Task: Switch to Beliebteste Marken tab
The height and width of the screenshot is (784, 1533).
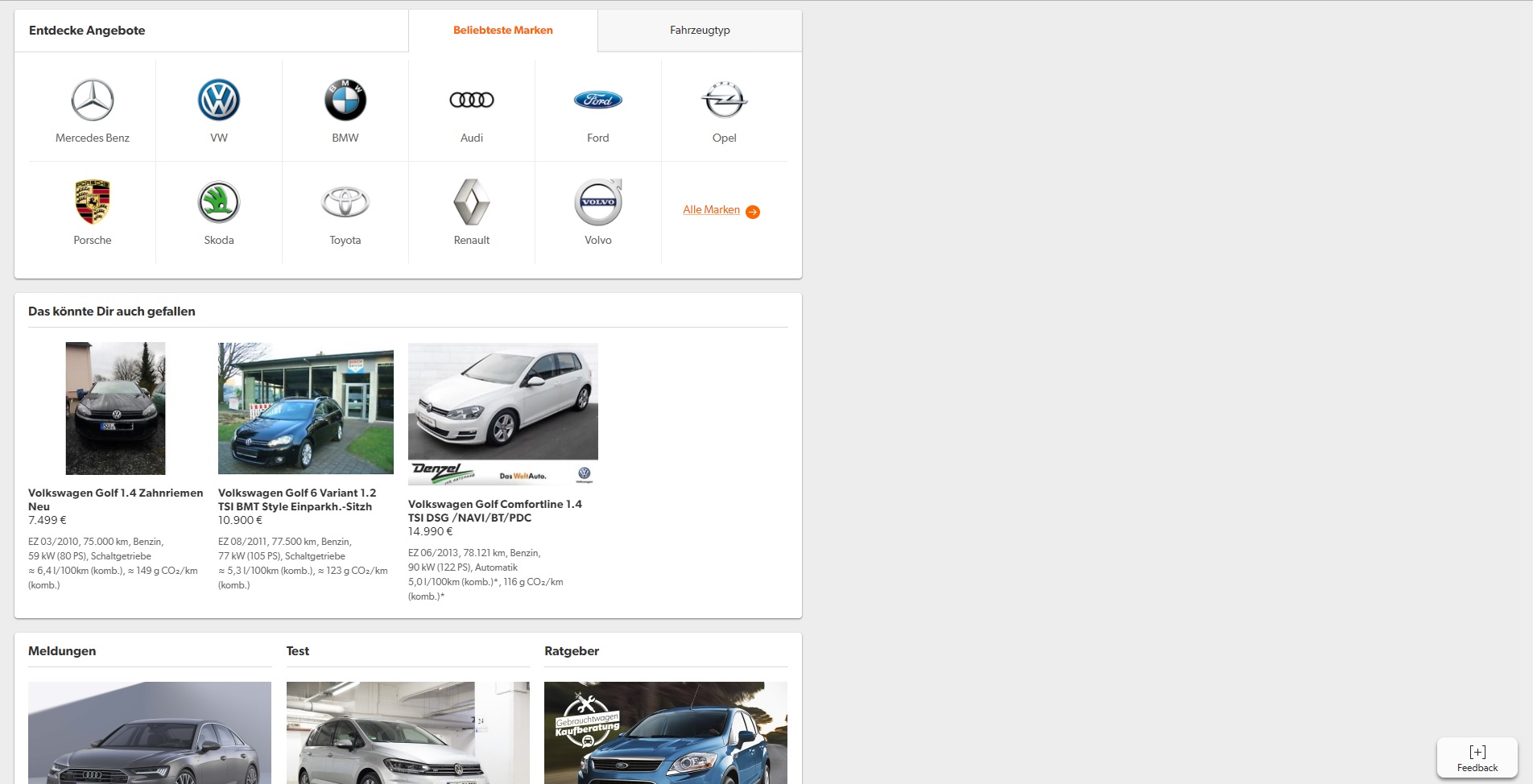Action: point(503,31)
